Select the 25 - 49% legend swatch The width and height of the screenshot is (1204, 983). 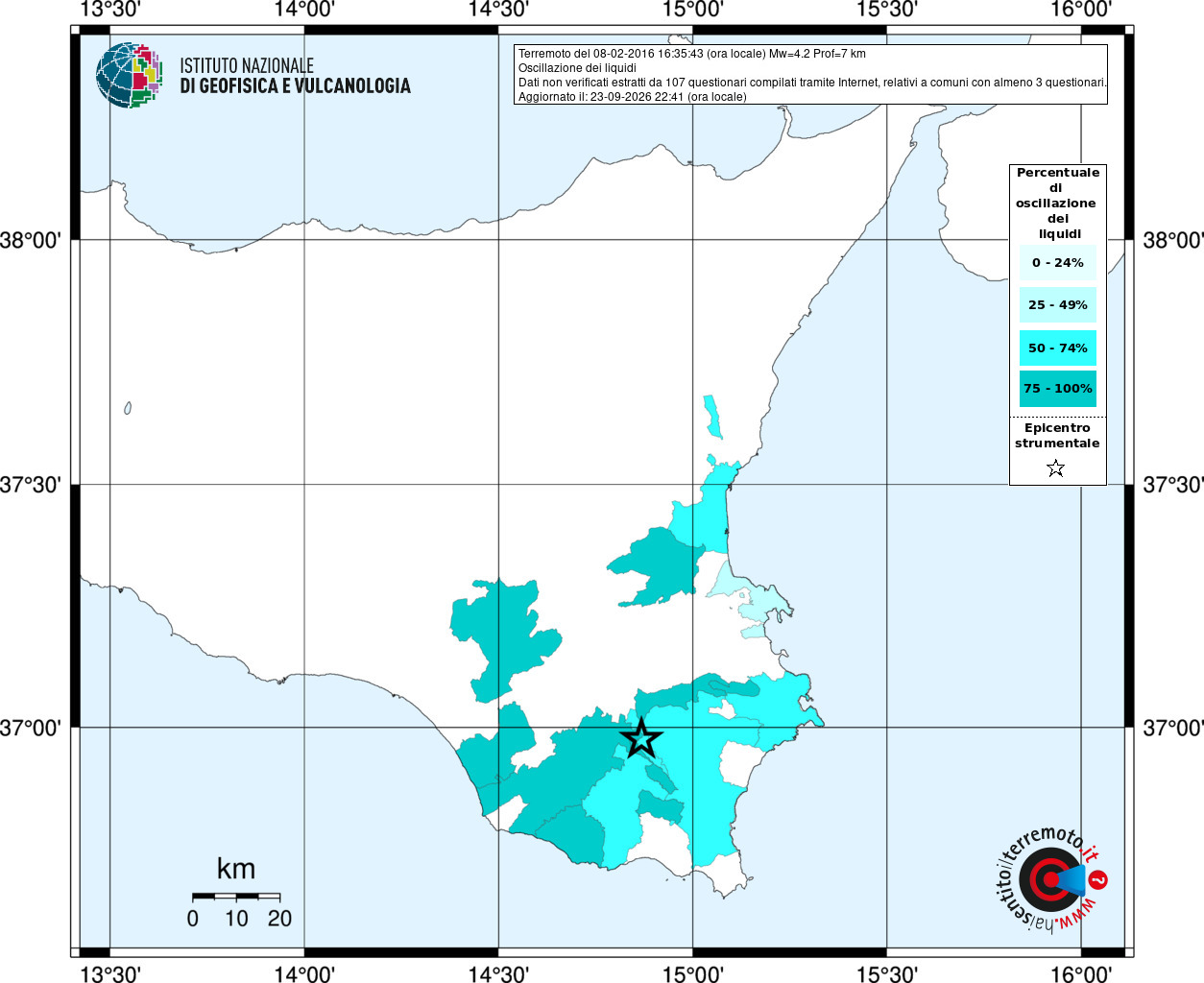tap(1057, 304)
